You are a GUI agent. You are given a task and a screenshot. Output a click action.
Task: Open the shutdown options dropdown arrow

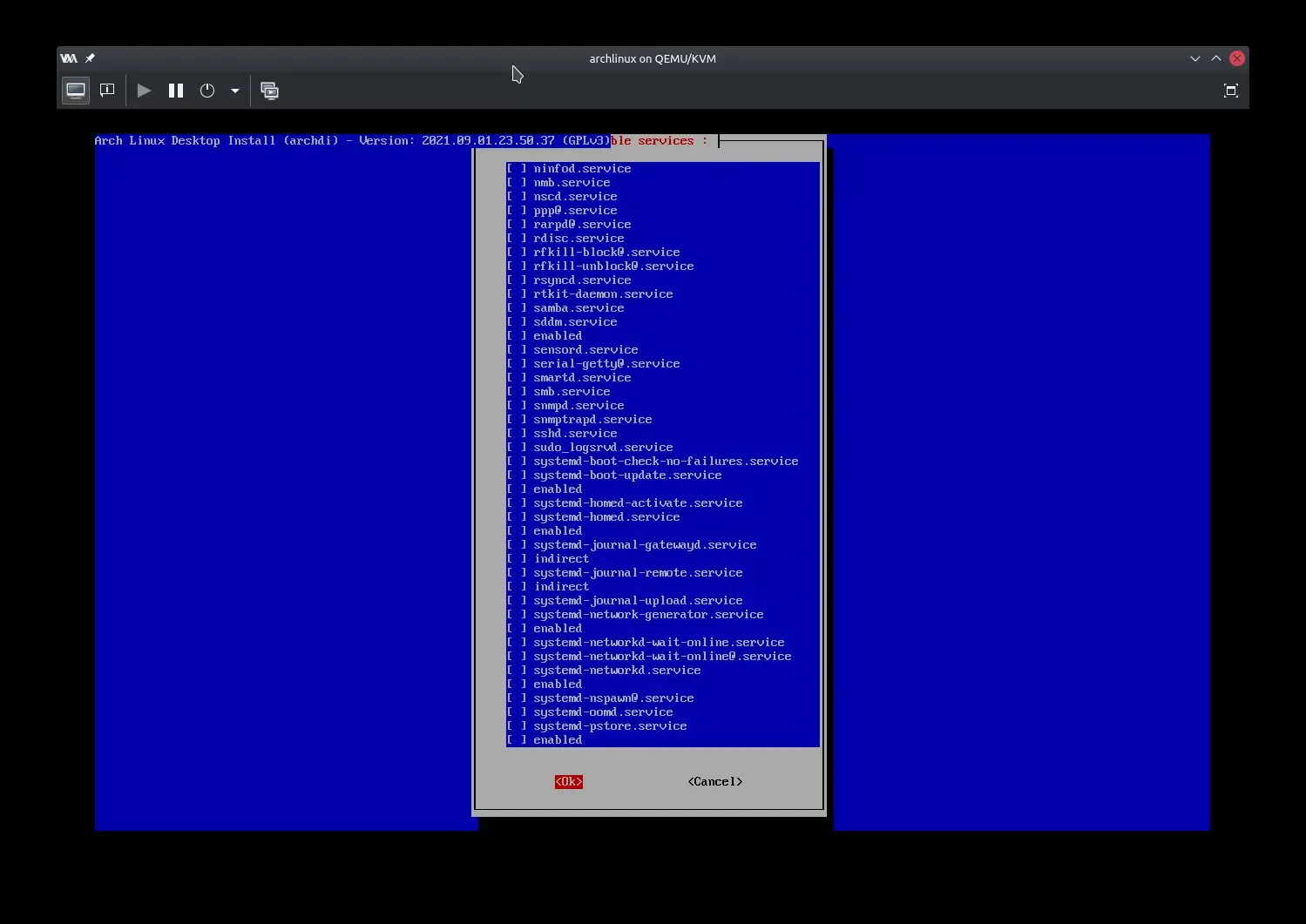(235, 91)
